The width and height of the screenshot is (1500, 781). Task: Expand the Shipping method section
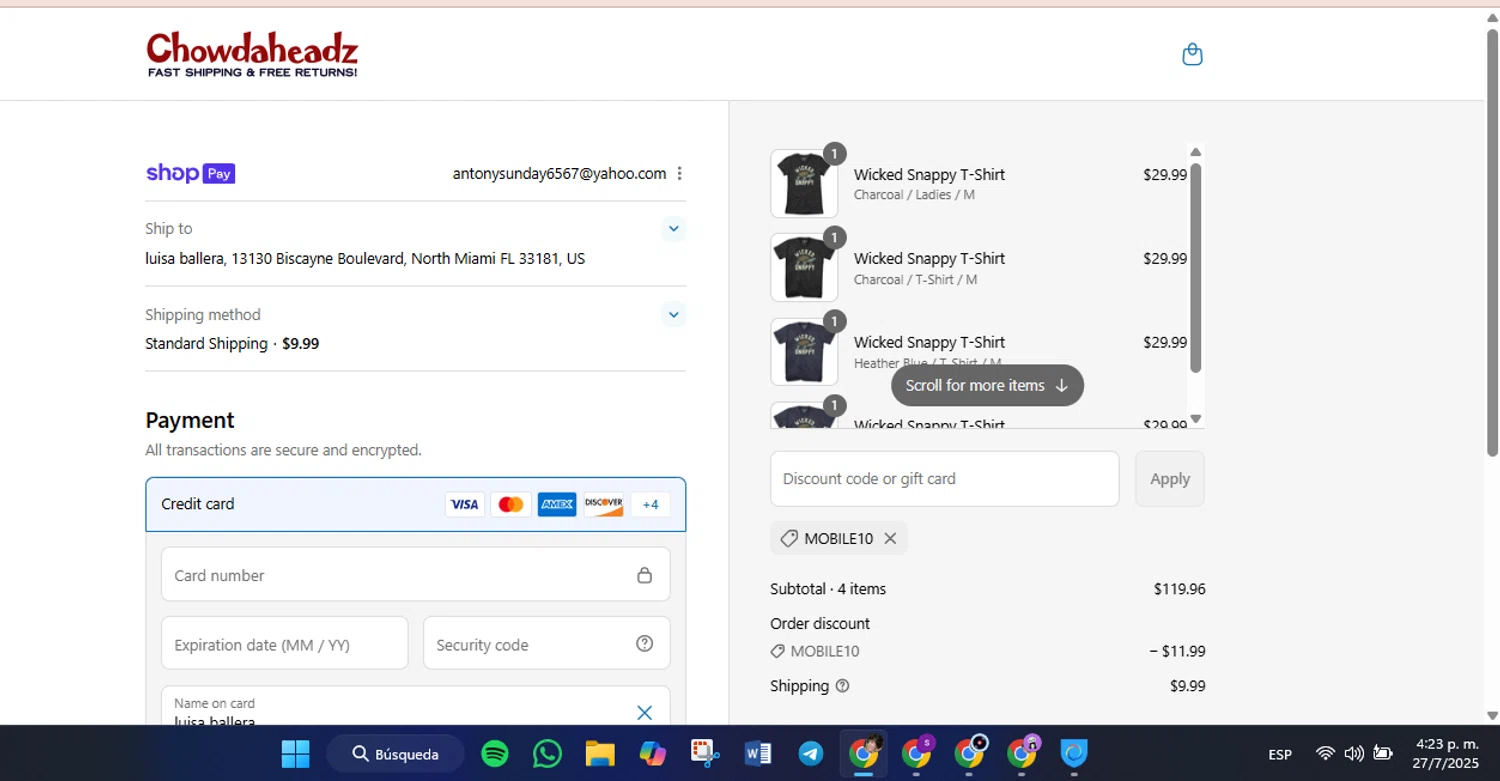674,315
